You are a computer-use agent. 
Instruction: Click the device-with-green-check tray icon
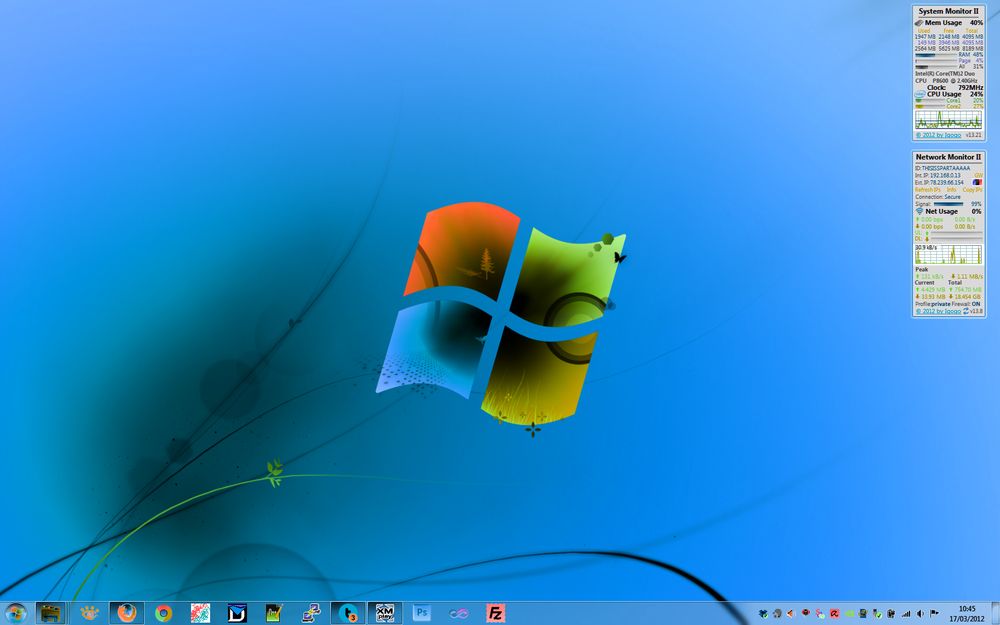877,614
